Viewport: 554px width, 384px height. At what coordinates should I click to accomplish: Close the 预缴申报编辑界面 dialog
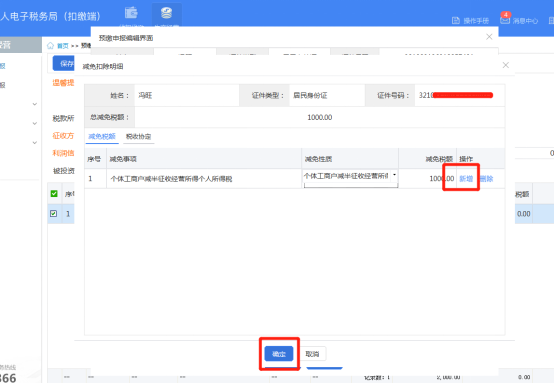click(489, 37)
